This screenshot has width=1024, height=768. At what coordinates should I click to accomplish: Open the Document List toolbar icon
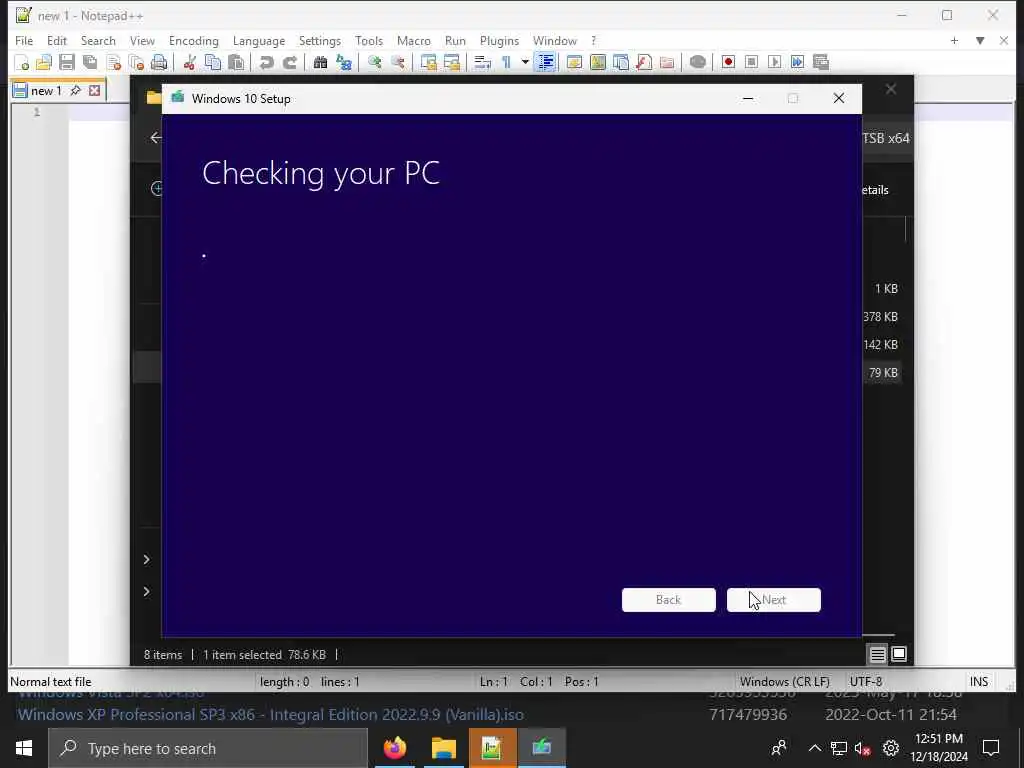tap(621, 63)
